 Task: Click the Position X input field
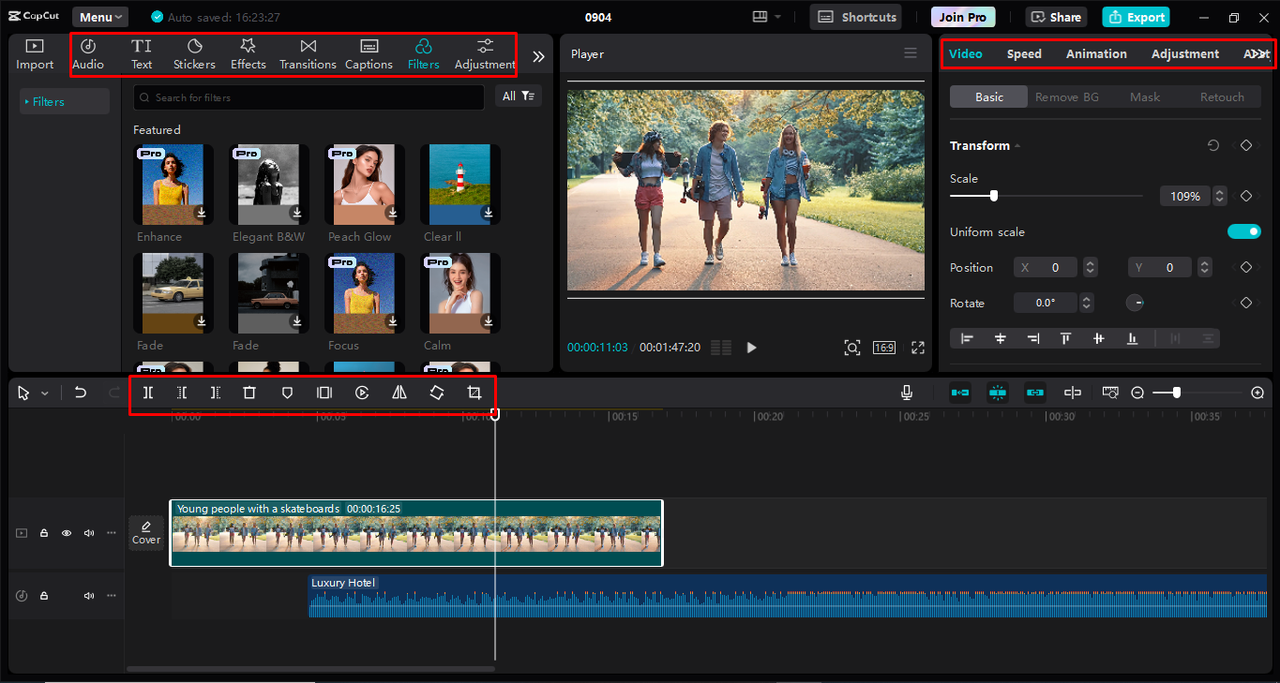coord(1046,268)
